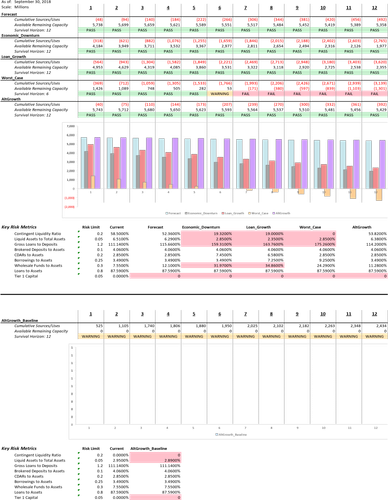Select Gross Loans to Deposits in the upper metrics
388x500 pixels.
tap(35, 244)
